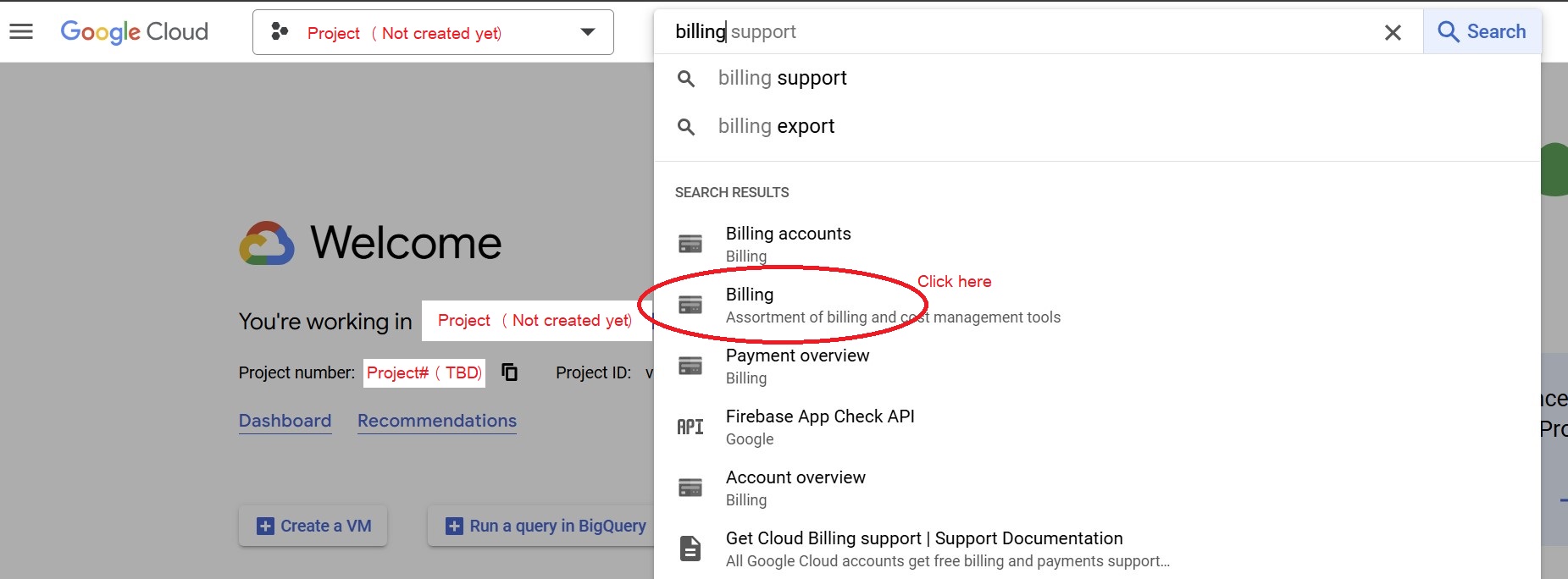Click the card icon next to Billing accounts
The image size is (1568, 579).
coord(690,244)
